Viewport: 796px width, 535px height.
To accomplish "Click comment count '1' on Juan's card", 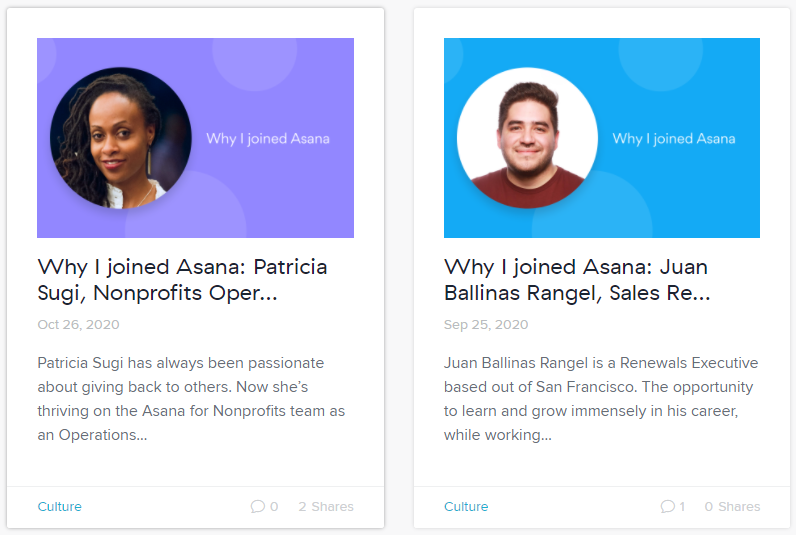I will click(x=682, y=507).
